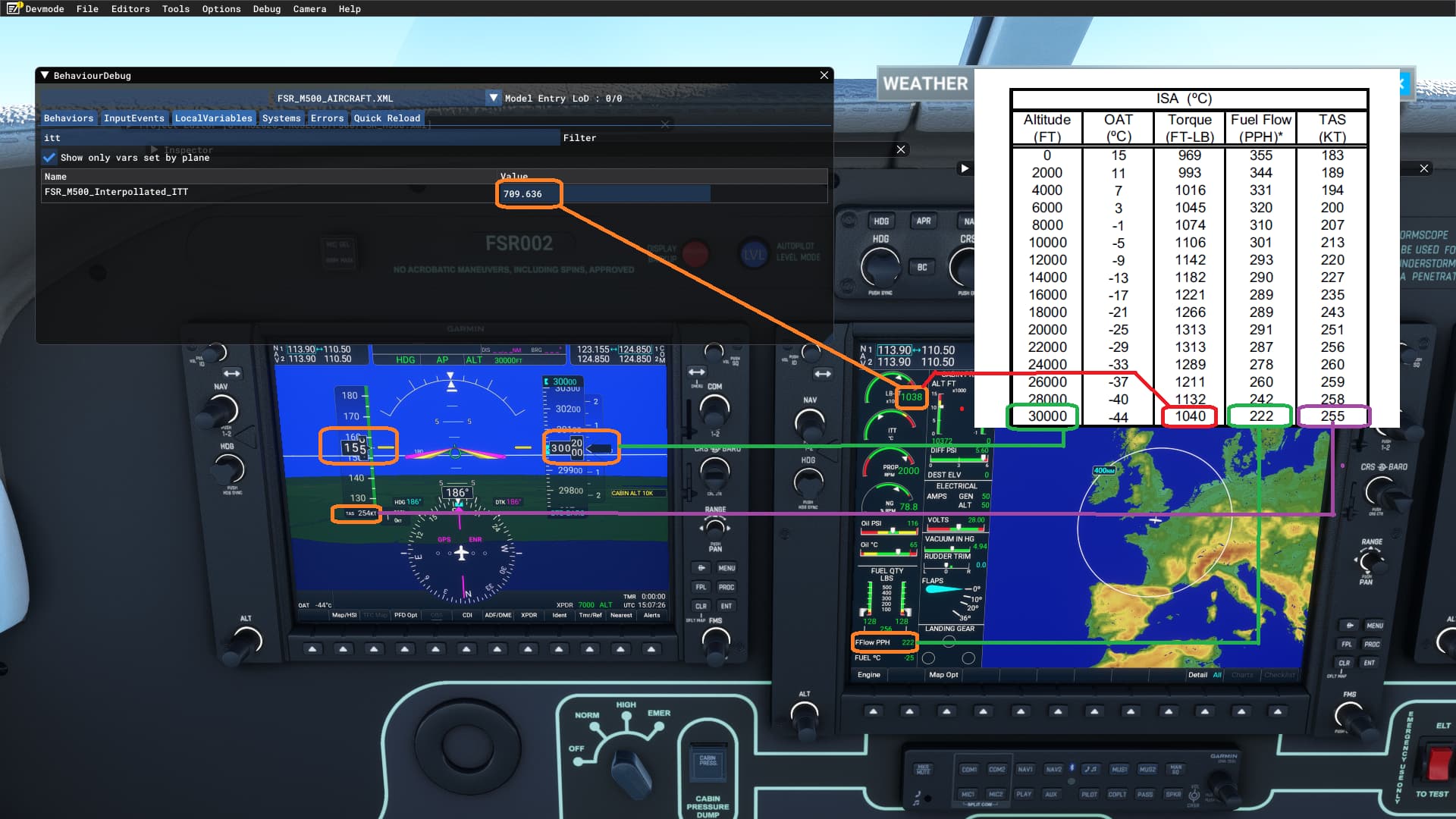The height and width of the screenshot is (819, 1456).
Task: Toggle COM2 on the audio panel
Action: click(x=996, y=769)
